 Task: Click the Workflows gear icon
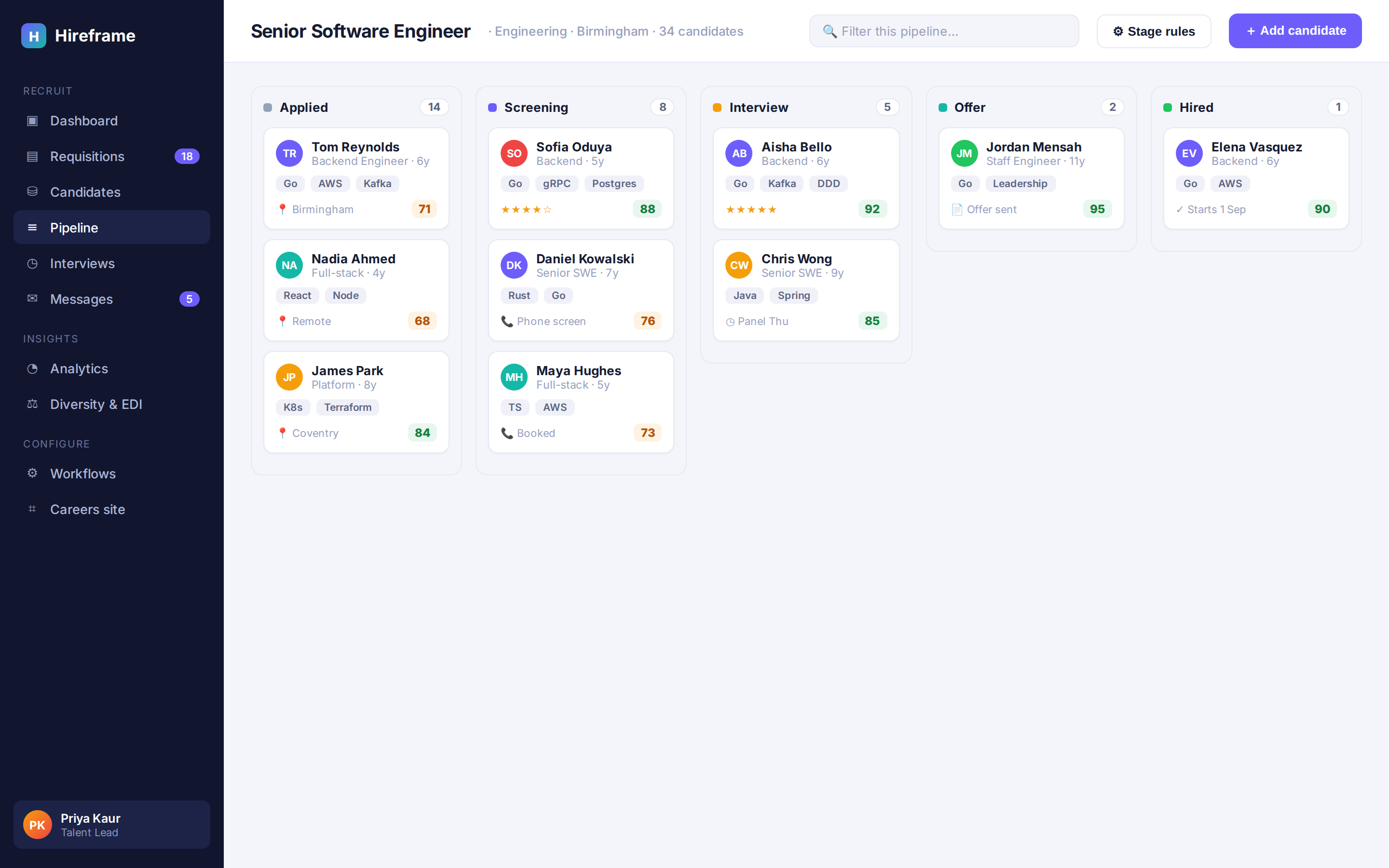pyautogui.click(x=32, y=473)
